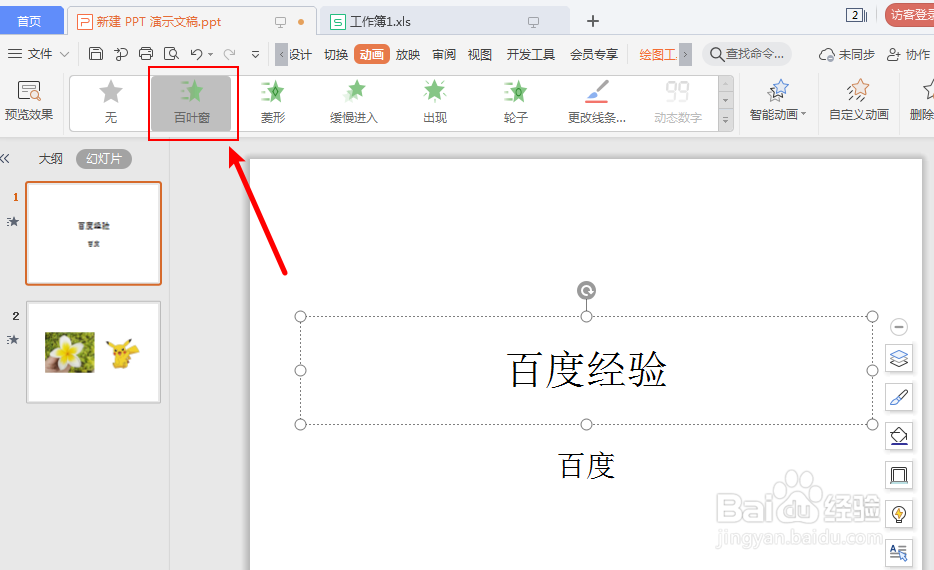The image size is (934, 570).
Task: Collapse the floating toolbar minus button
Action: (899, 326)
